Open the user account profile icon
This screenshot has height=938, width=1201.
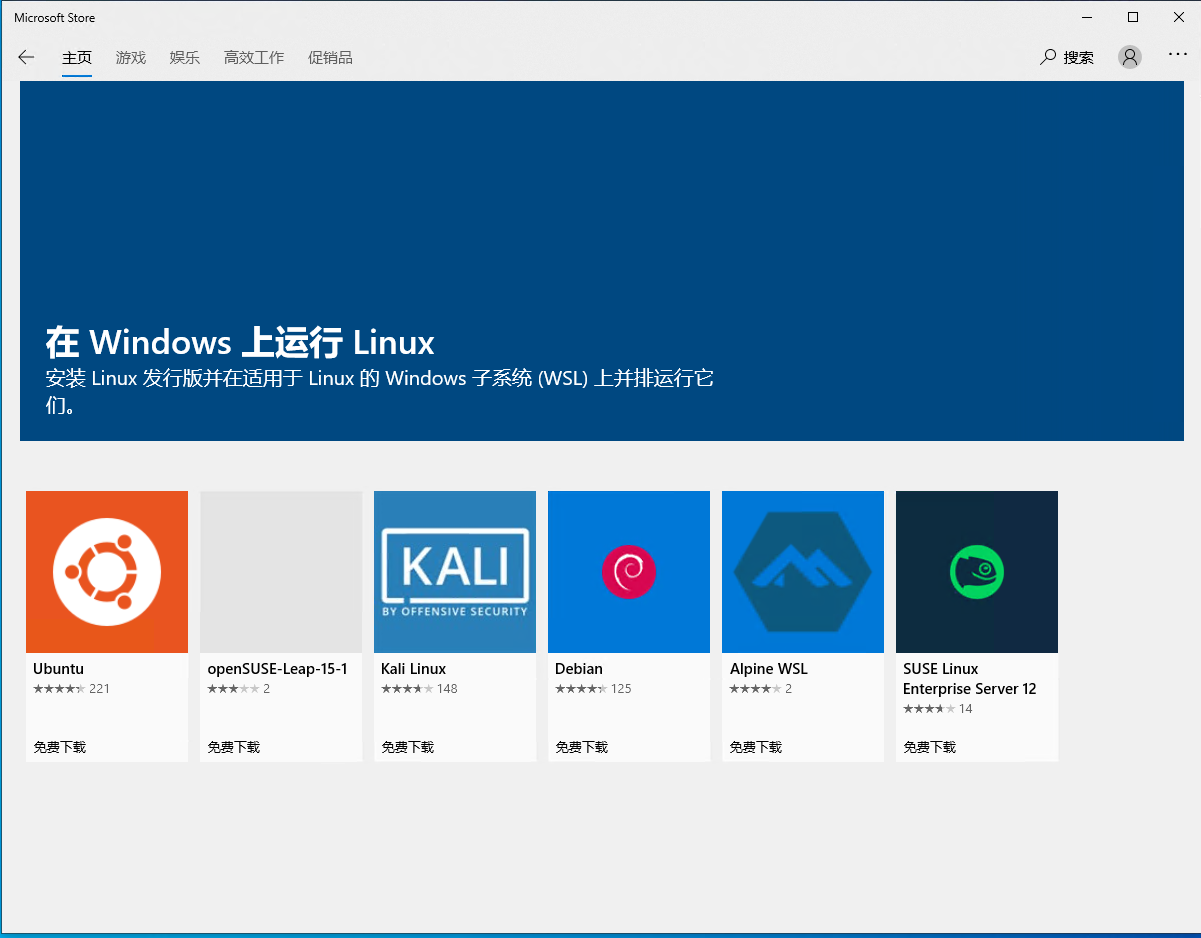(x=1130, y=57)
